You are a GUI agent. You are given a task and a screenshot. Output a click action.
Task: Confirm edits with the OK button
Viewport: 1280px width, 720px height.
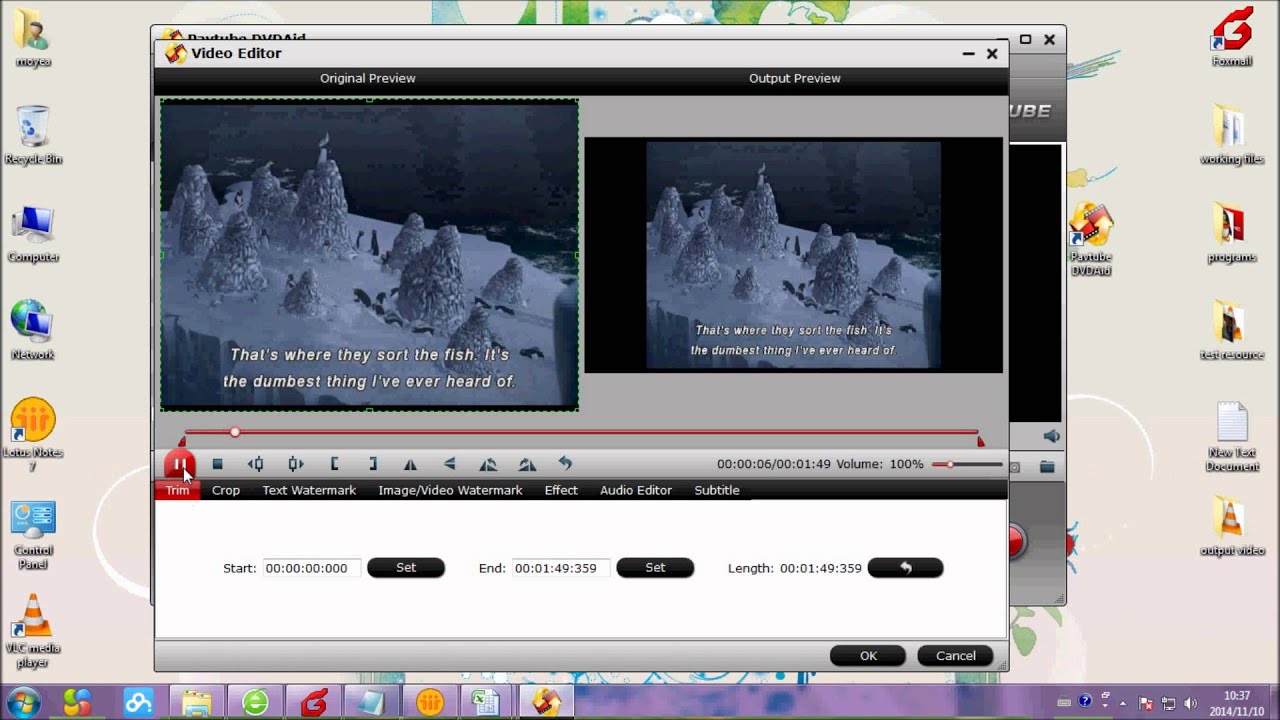coord(868,656)
